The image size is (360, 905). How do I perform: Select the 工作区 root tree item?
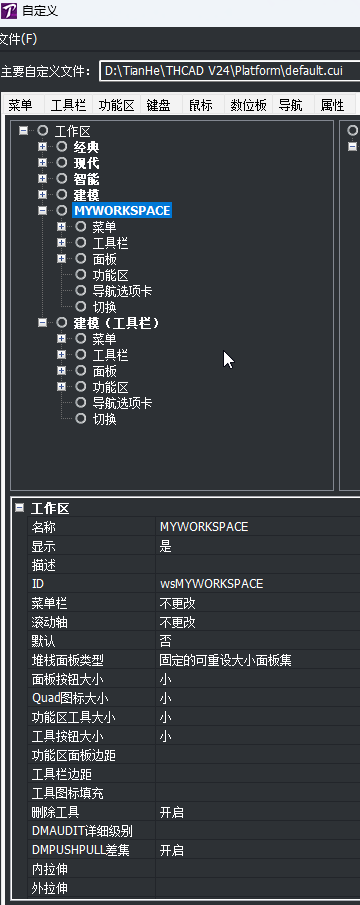(72, 132)
